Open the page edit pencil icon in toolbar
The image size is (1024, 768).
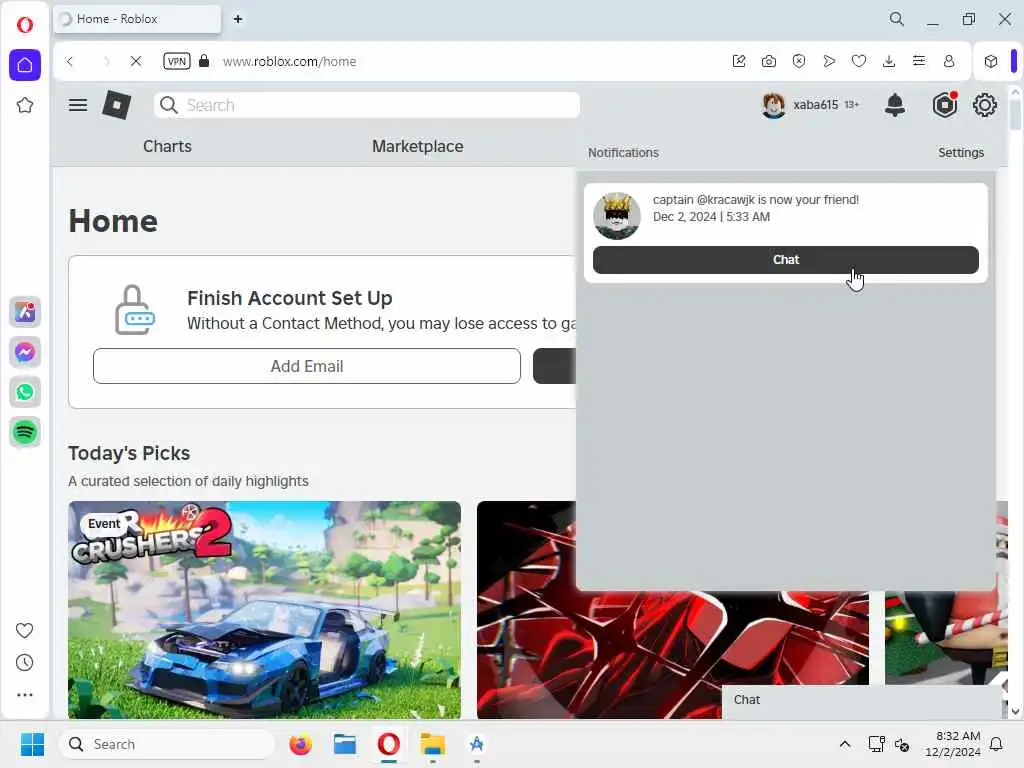coord(739,61)
